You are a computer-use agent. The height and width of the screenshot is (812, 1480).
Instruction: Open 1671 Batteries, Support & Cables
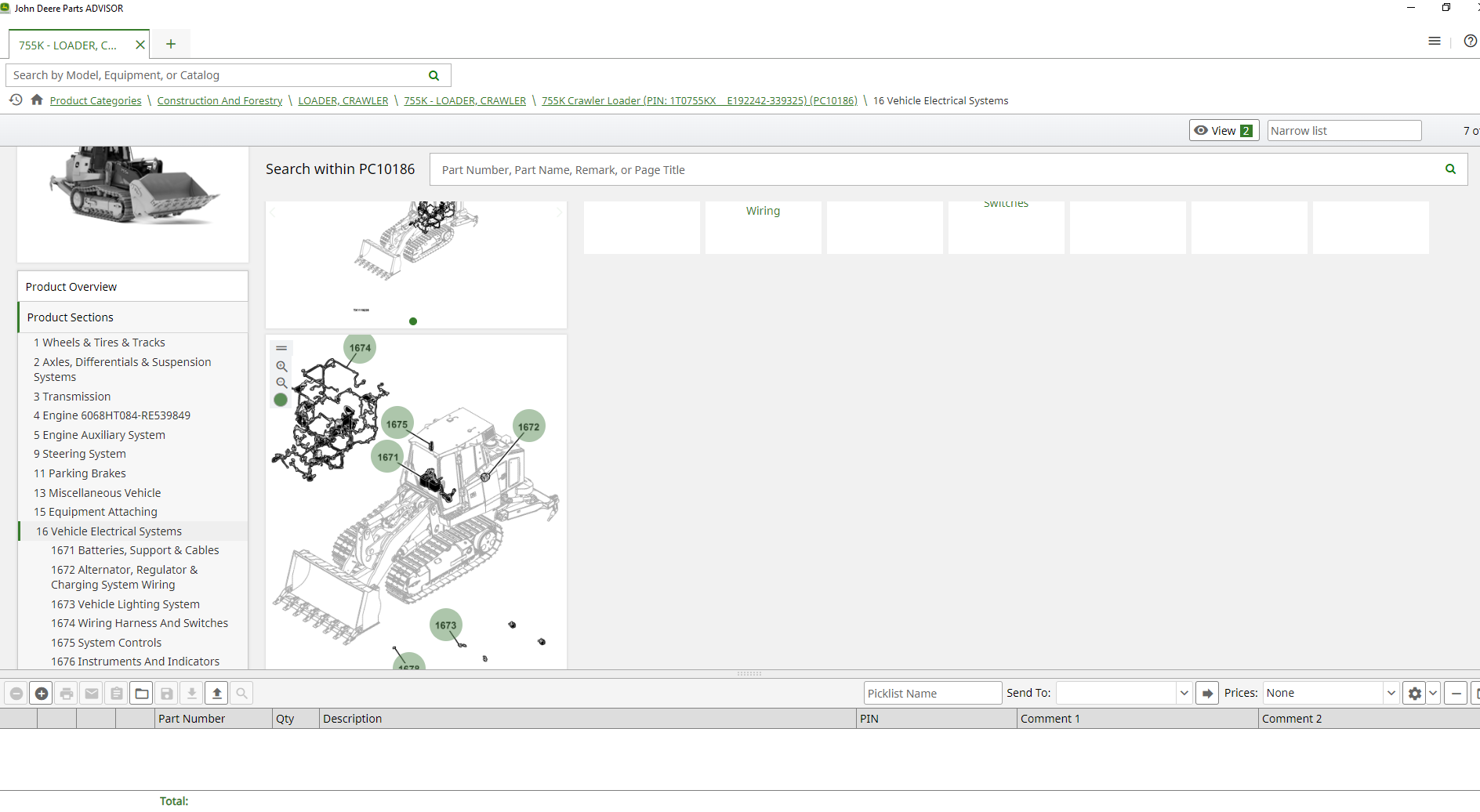[135, 550]
